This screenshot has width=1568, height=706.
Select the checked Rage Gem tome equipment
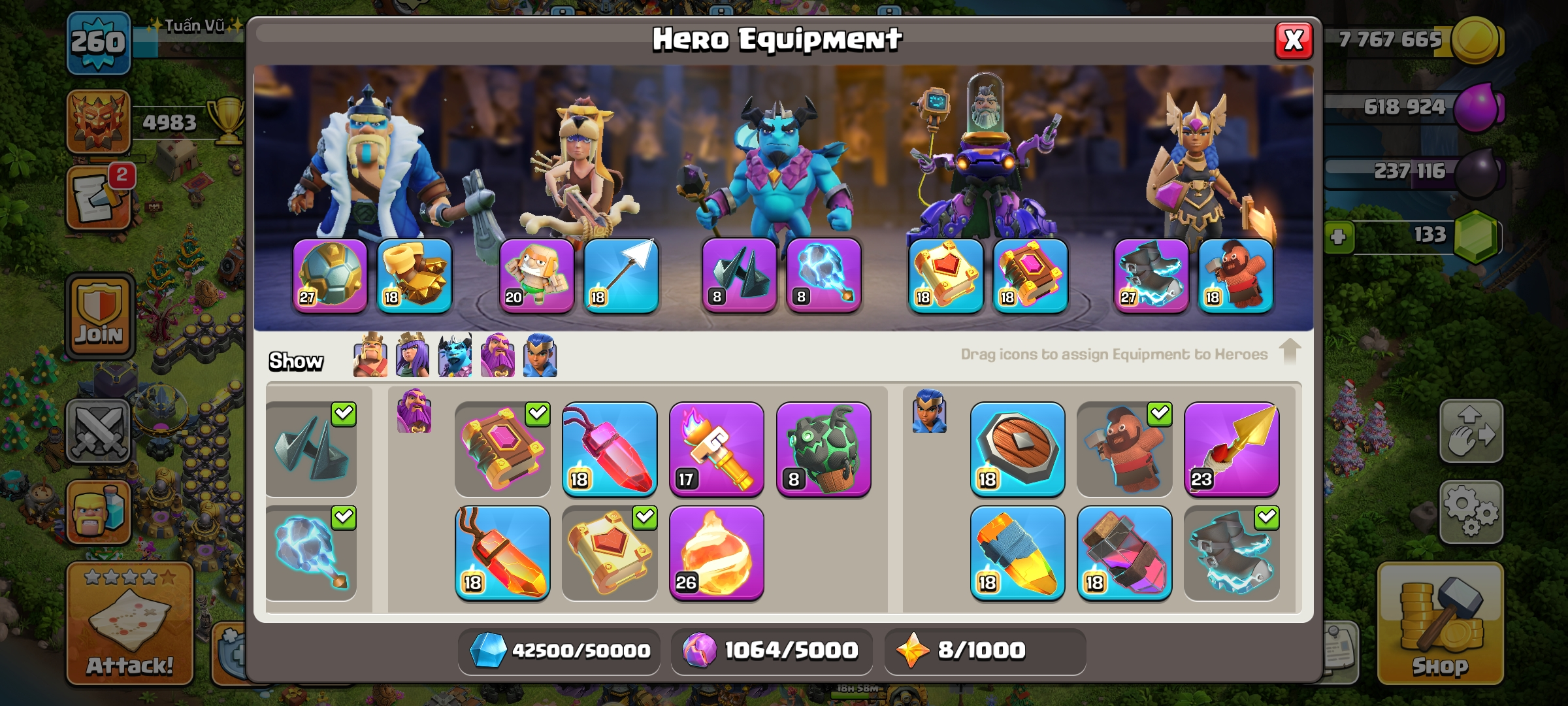(502, 449)
